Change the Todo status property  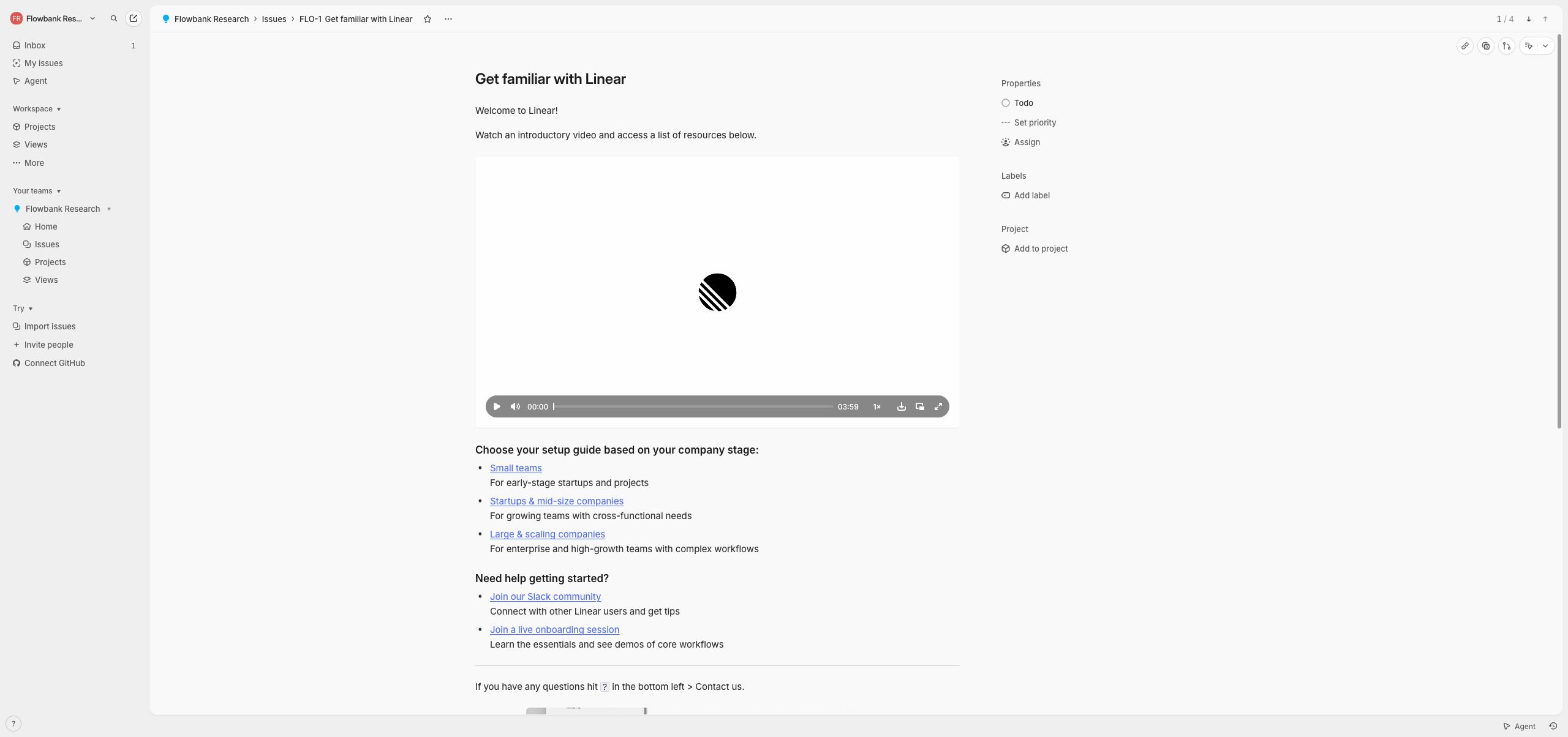tap(1017, 103)
